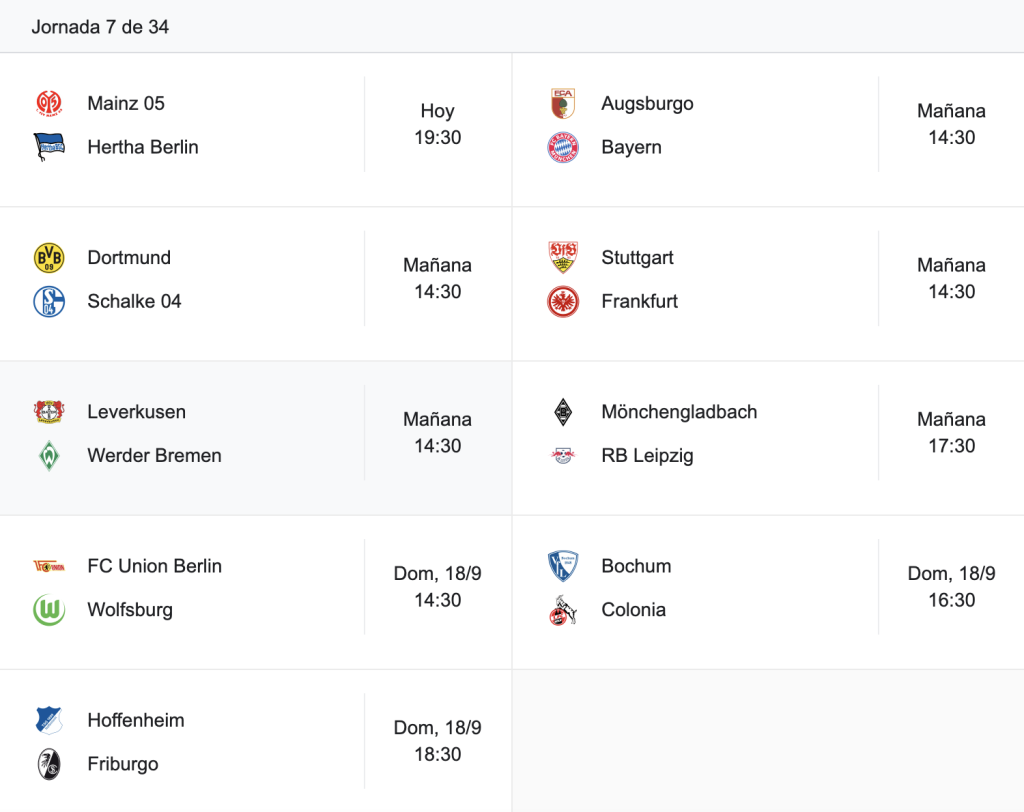Click the Werder Bremen diamond logo
The height and width of the screenshot is (812, 1024).
(x=49, y=455)
